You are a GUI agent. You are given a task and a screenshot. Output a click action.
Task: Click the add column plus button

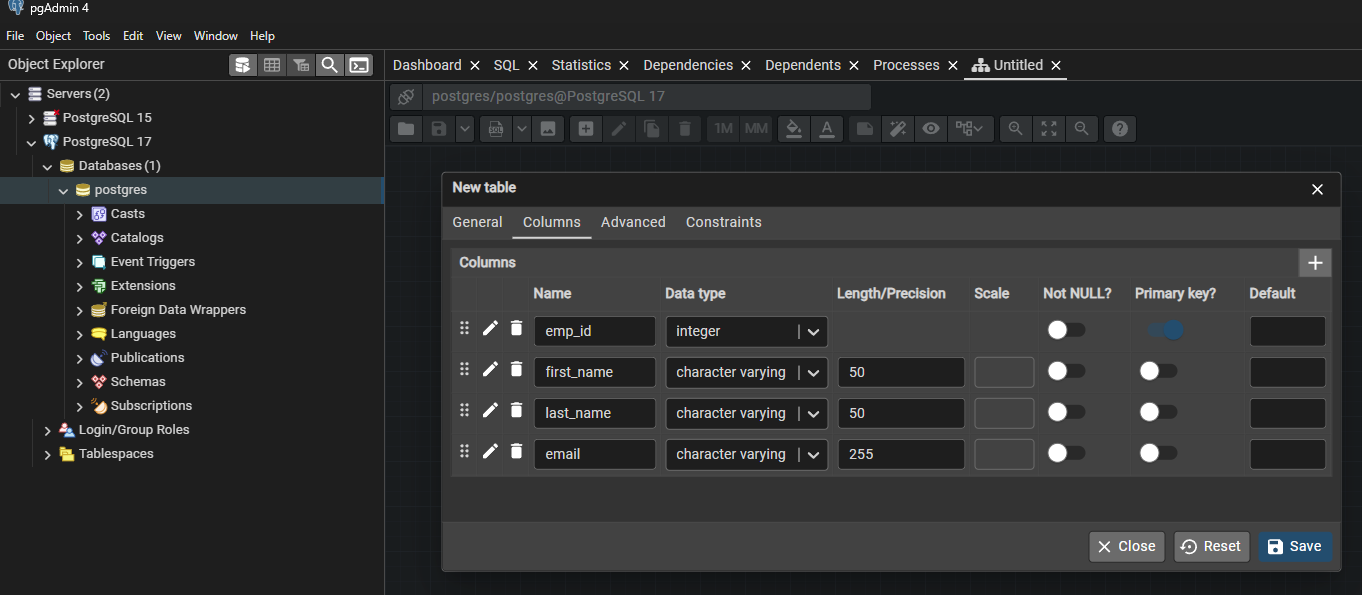point(1314,263)
